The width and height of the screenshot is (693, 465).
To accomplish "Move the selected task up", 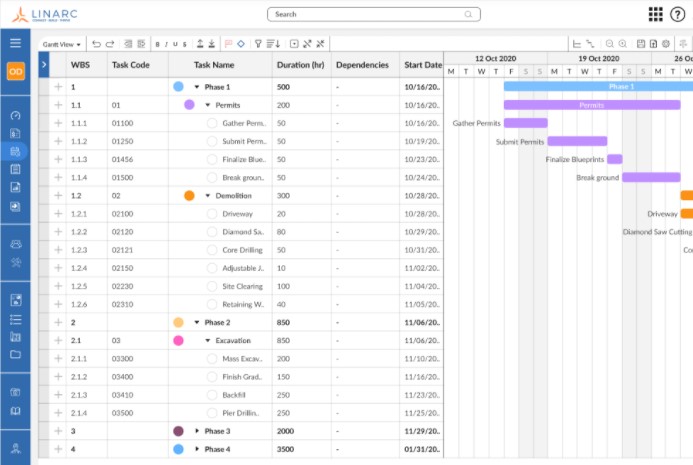I will tap(200, 43).
